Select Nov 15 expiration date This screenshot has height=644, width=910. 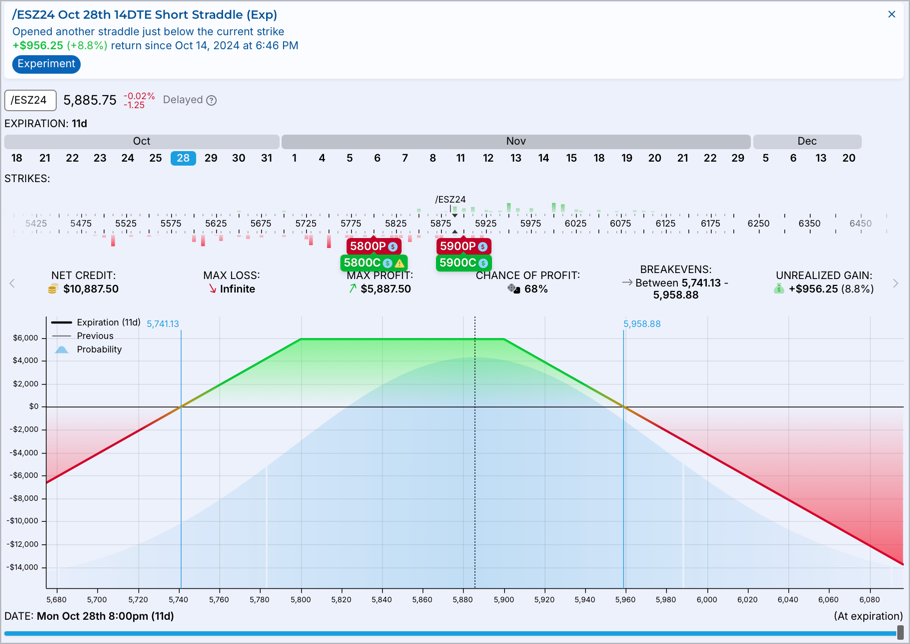coord(571,158)
